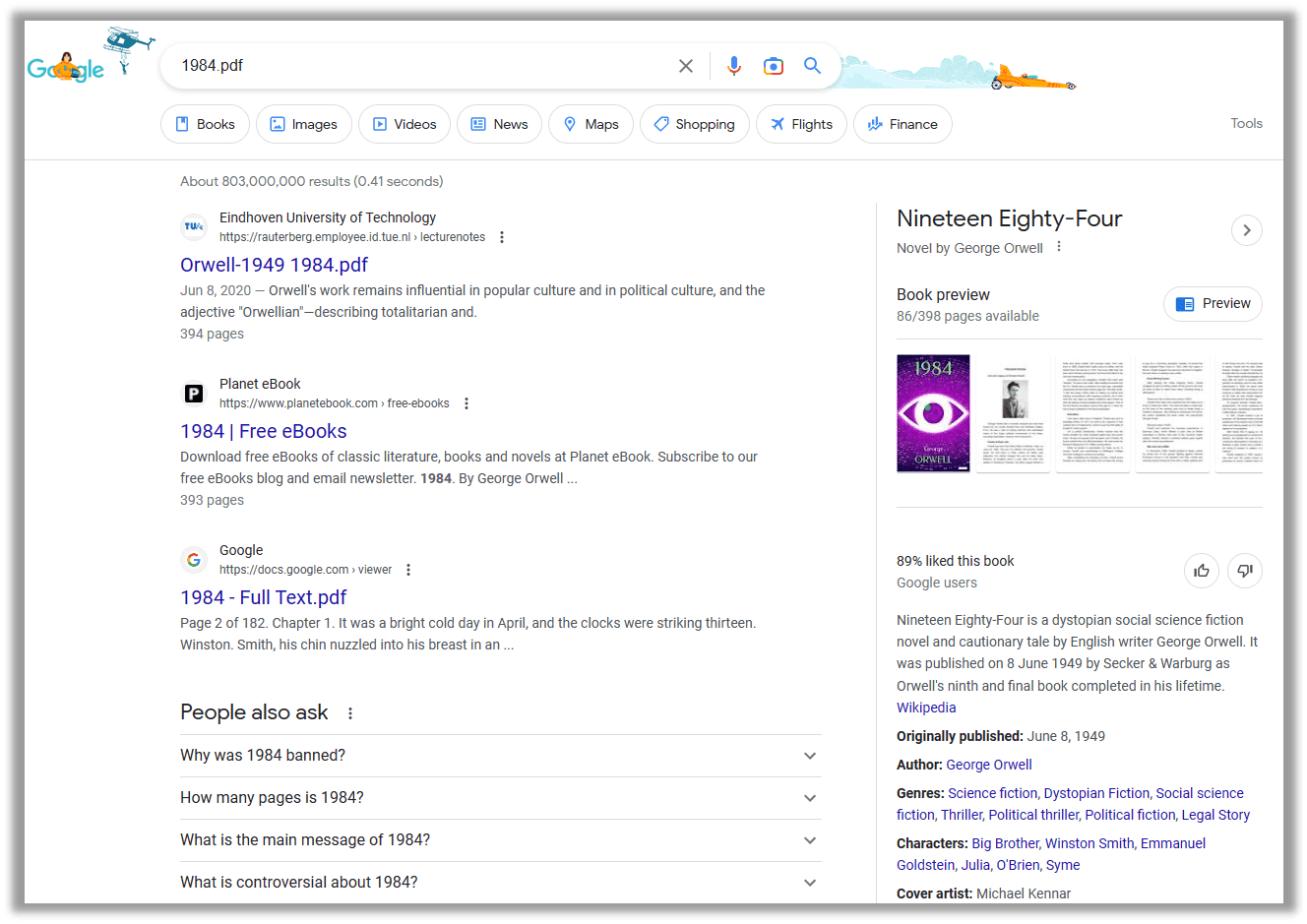Focus the search box containing 1984.pdf

pos(423,66)
